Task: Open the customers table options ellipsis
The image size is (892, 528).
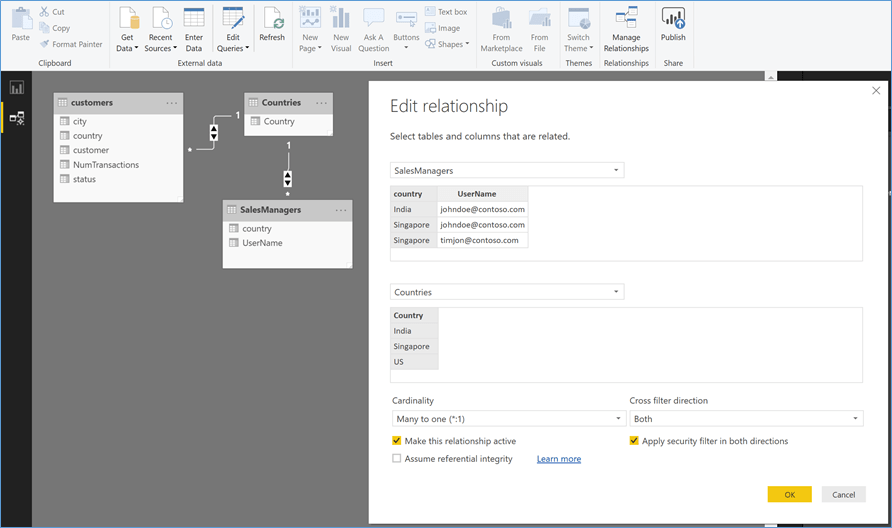Action: [x=172, y=103]
